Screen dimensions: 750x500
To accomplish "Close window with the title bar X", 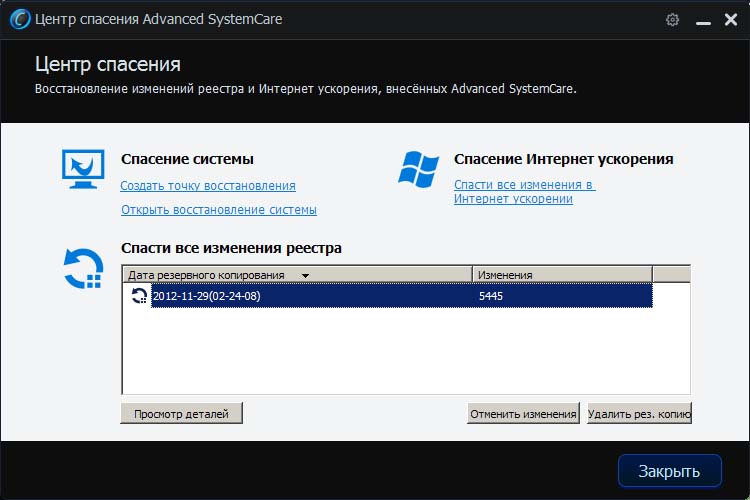I will 731,20.
